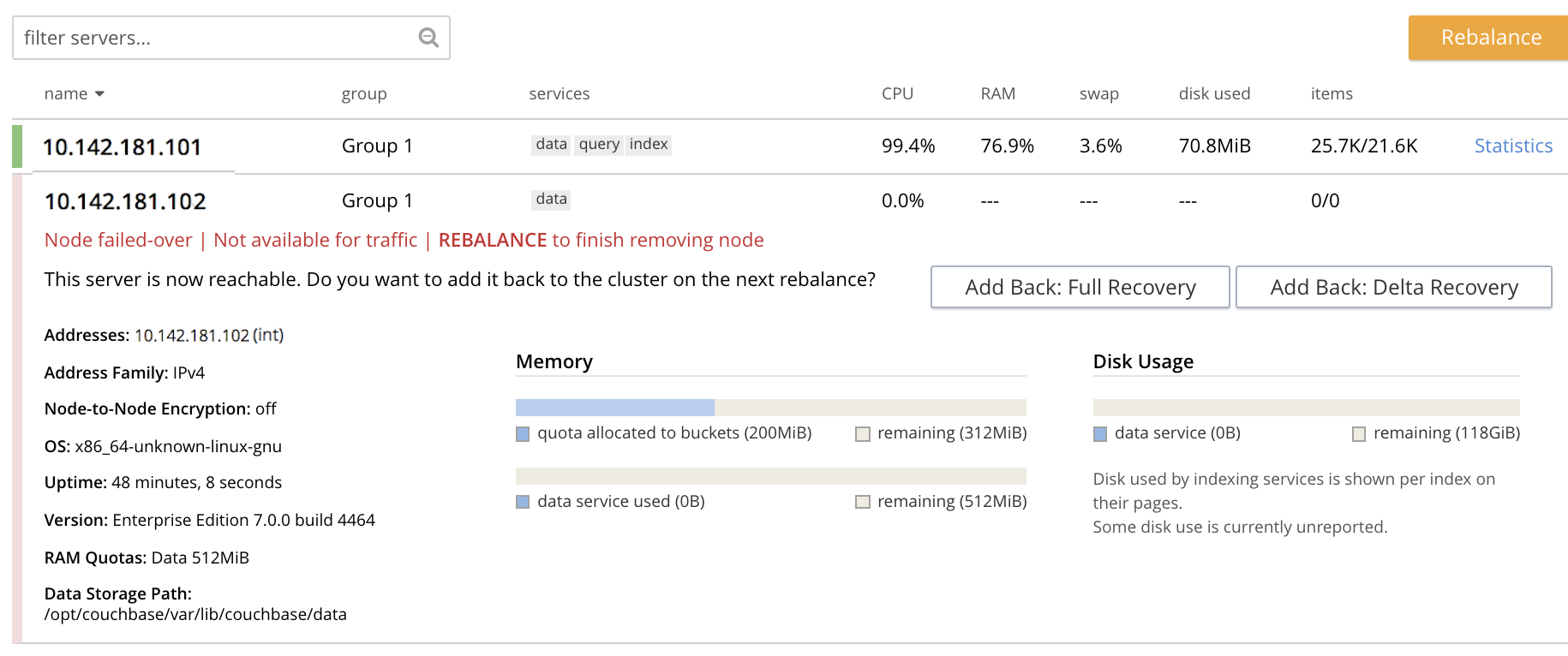The image size is (1568, 656).
Task: Click the quota allocated to buckets legend swatch
Action: click(x=523, y=434)
